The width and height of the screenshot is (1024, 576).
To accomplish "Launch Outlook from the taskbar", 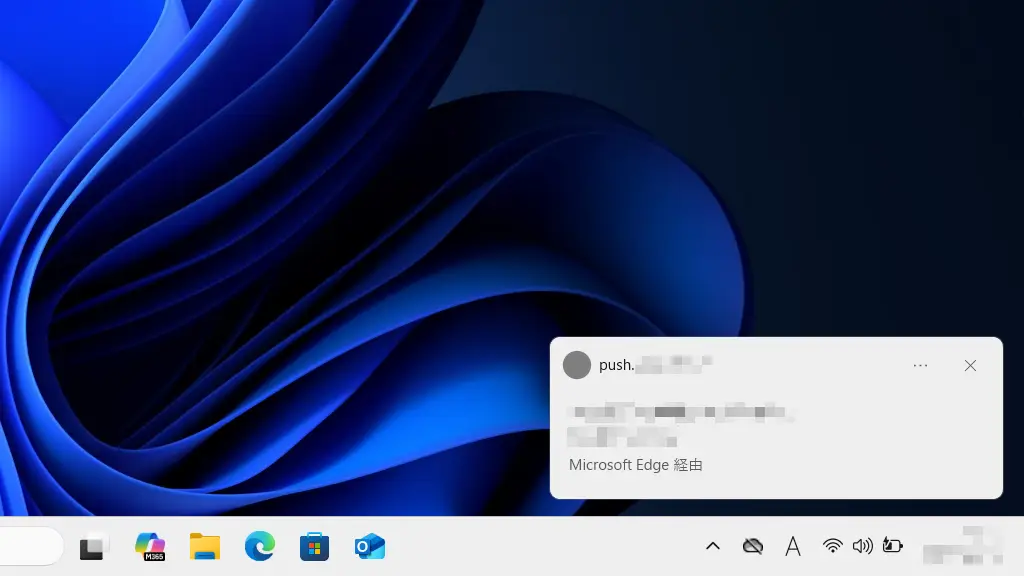I will [x=369, y=546].
